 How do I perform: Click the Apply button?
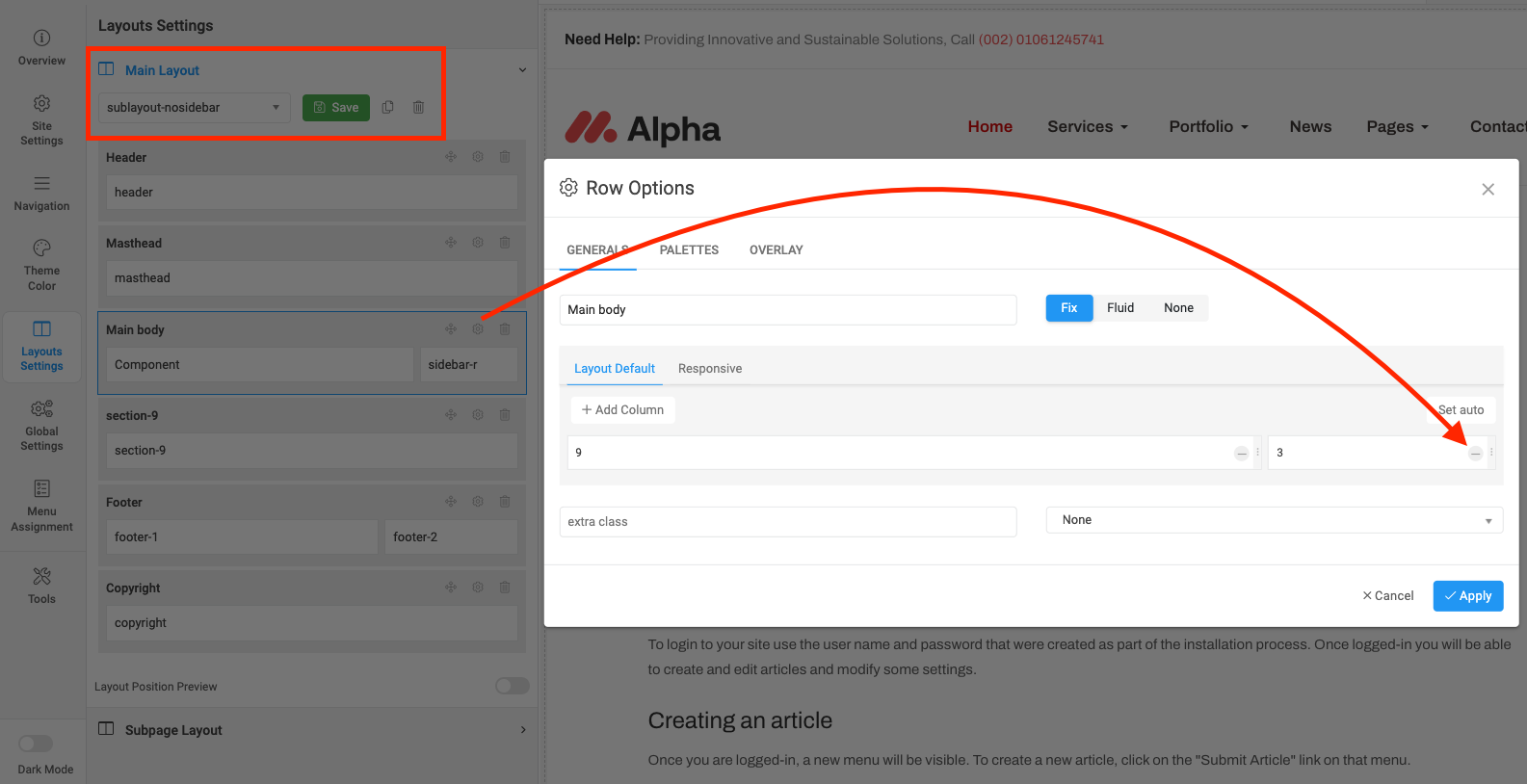pos(1467,596)
